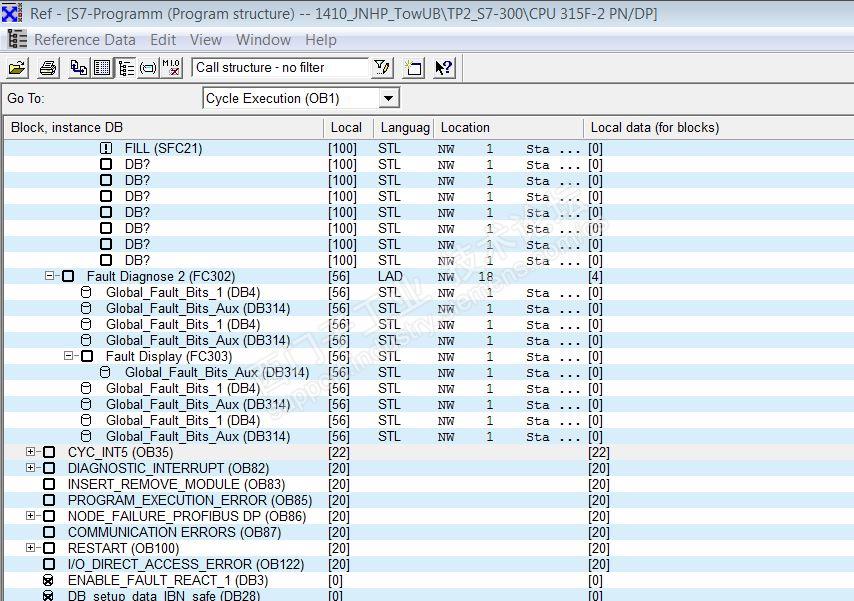Image resolution: width=854 pixels, height=601 pixels.
Task: Click the PROGRAM_EXECUTION_ERROR (OB85) block icon
Action: pos(49,500)
